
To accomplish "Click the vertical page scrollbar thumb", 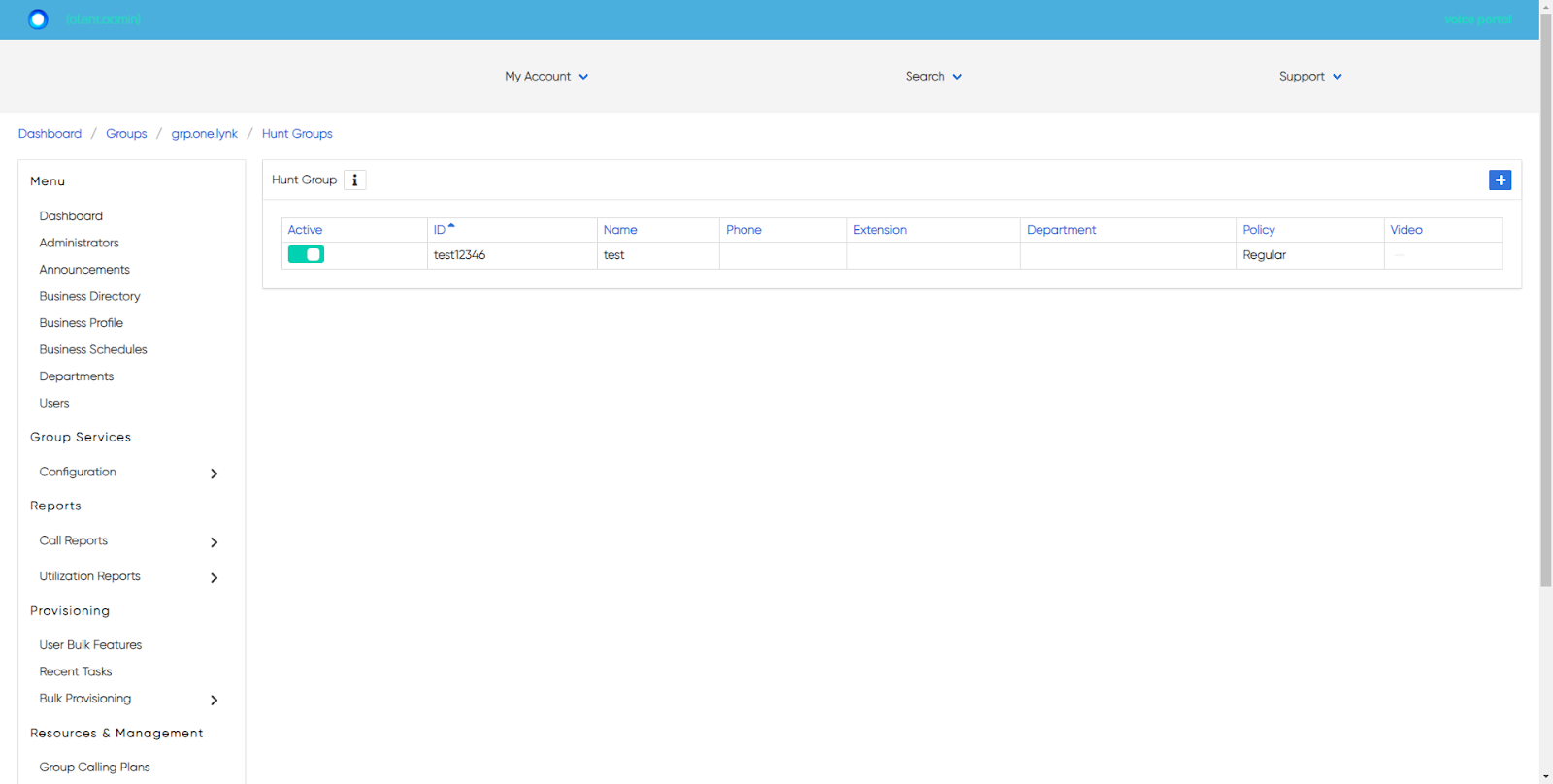I will [x=1546, y=301].
